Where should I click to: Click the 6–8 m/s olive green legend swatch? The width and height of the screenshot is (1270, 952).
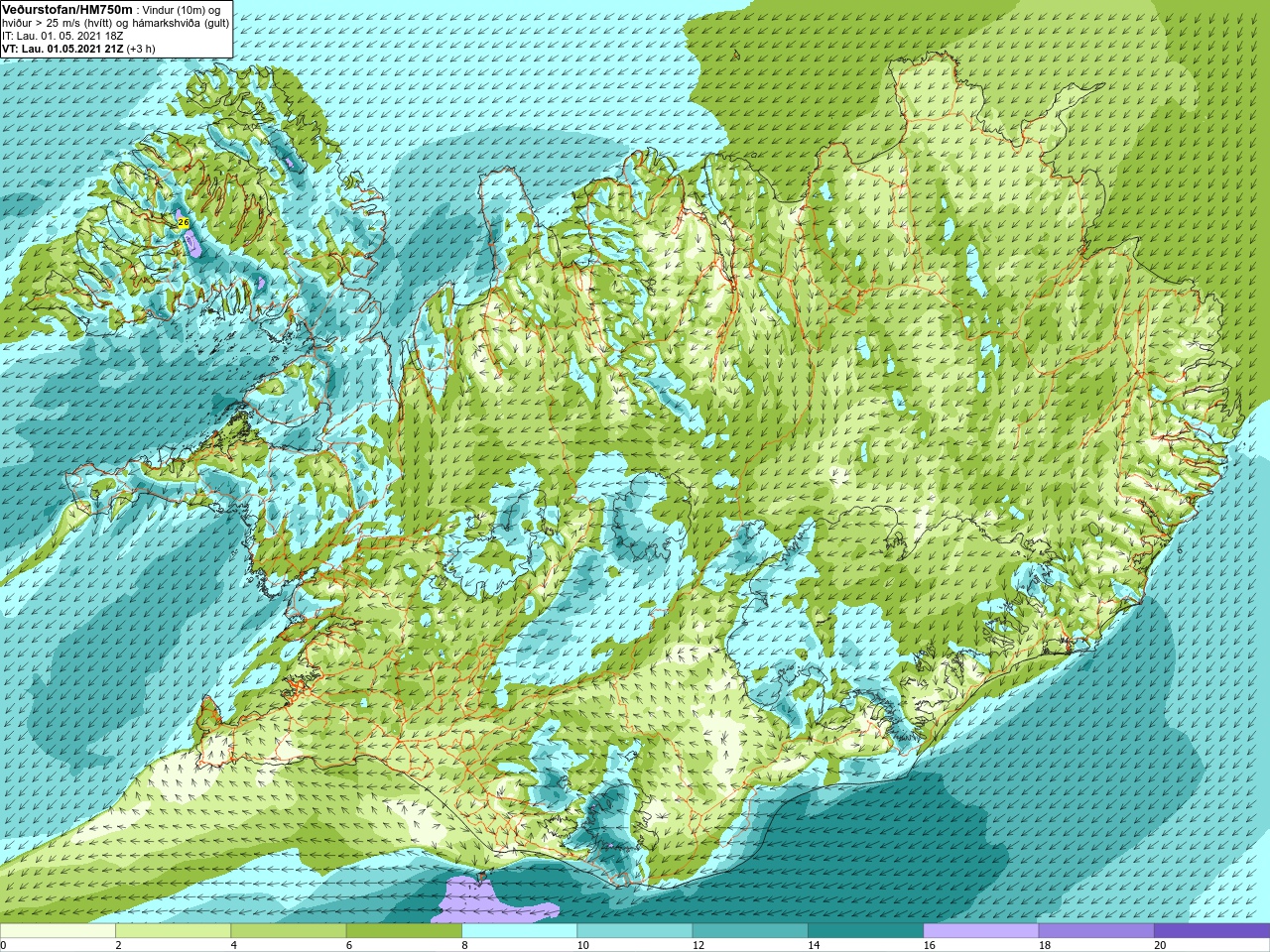(x=404, y=930)
